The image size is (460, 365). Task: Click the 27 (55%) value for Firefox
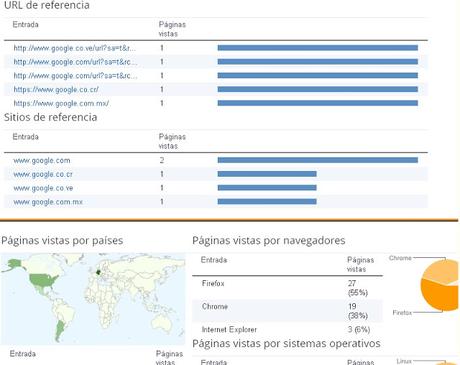click(358, 288)
